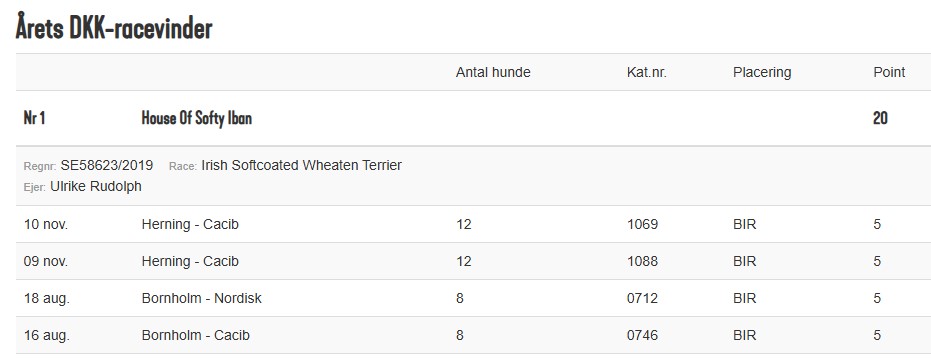Click the Nr 1 ranking label

click(34, 118)
